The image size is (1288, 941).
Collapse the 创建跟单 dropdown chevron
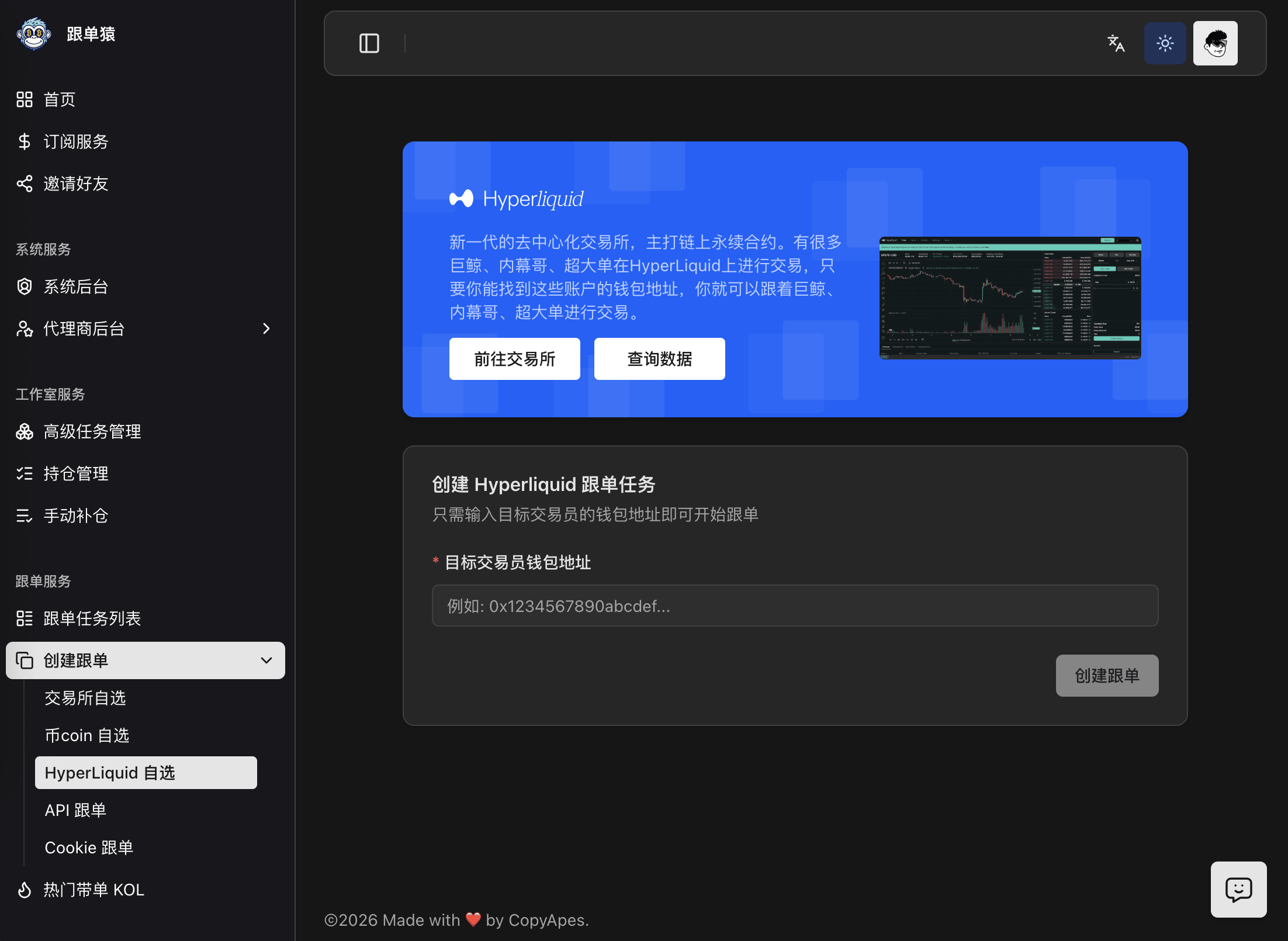(266, 660)
